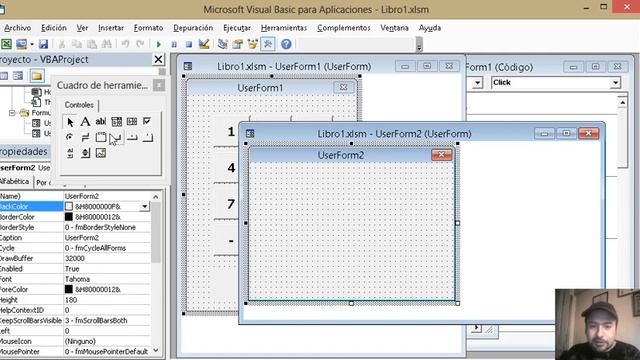Click the button labeled 4 on UserForm1
The height and width of the screenshot is (360, 640).
coord(227,167)
